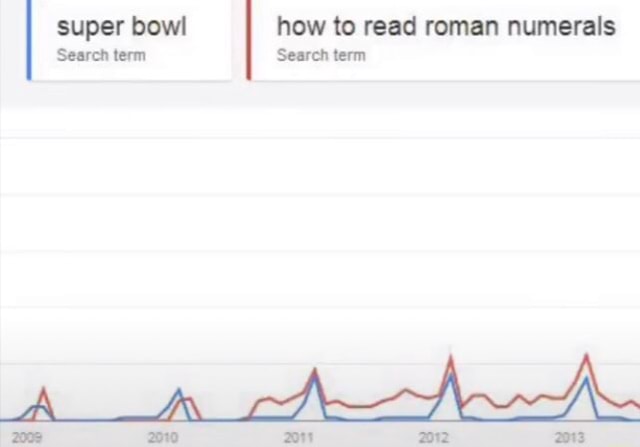Click the "super bowl" search term title
This screenshot has height=447, width=640.
(x=121, y=26)
